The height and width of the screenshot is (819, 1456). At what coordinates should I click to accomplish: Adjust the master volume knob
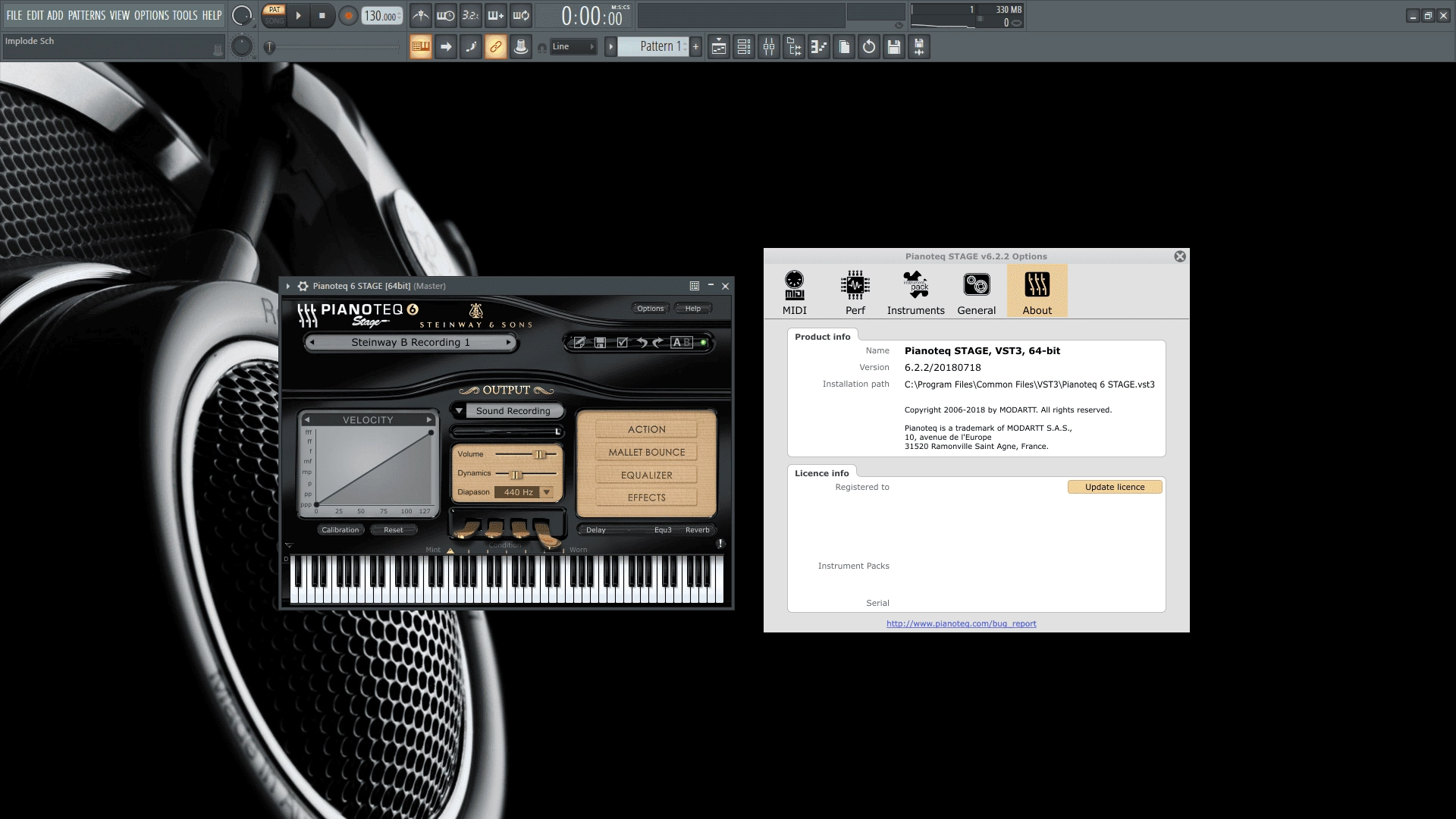click(242, 15)
